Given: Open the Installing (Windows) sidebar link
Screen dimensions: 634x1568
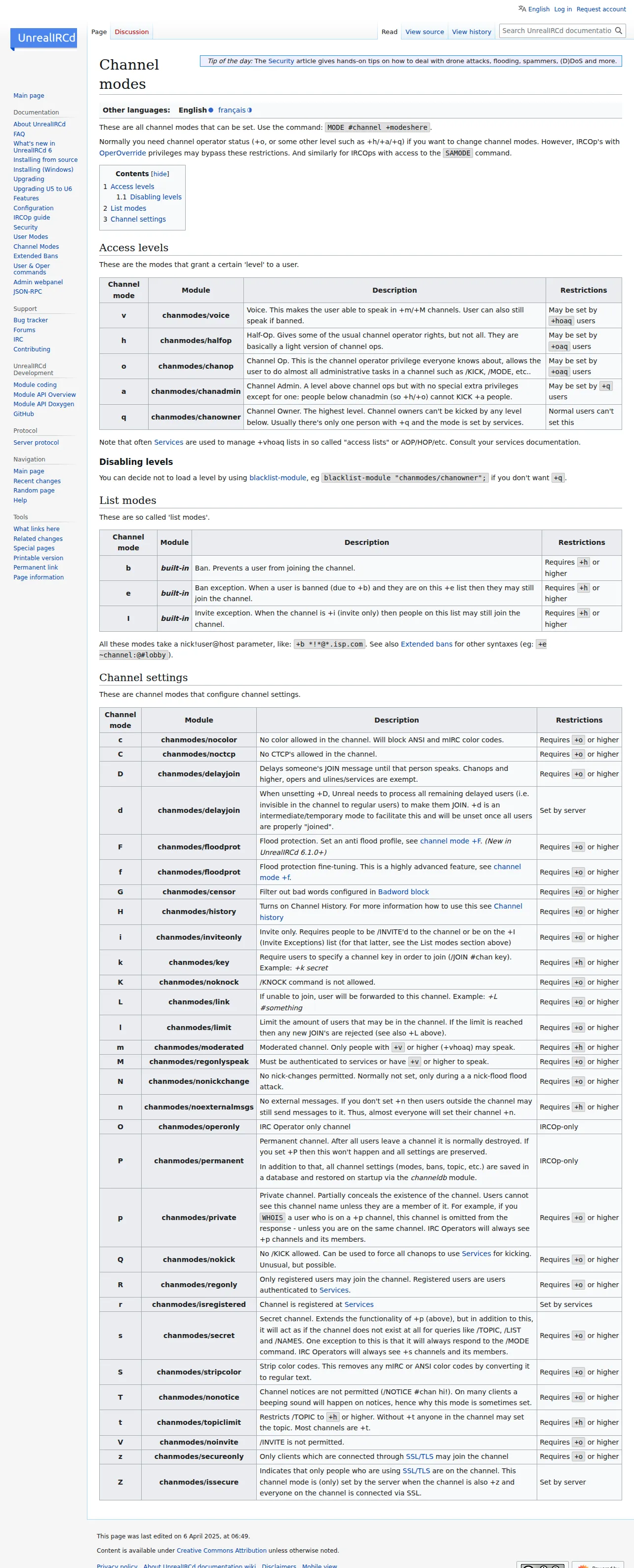Looking at the screenshot, I should (43, 170).
